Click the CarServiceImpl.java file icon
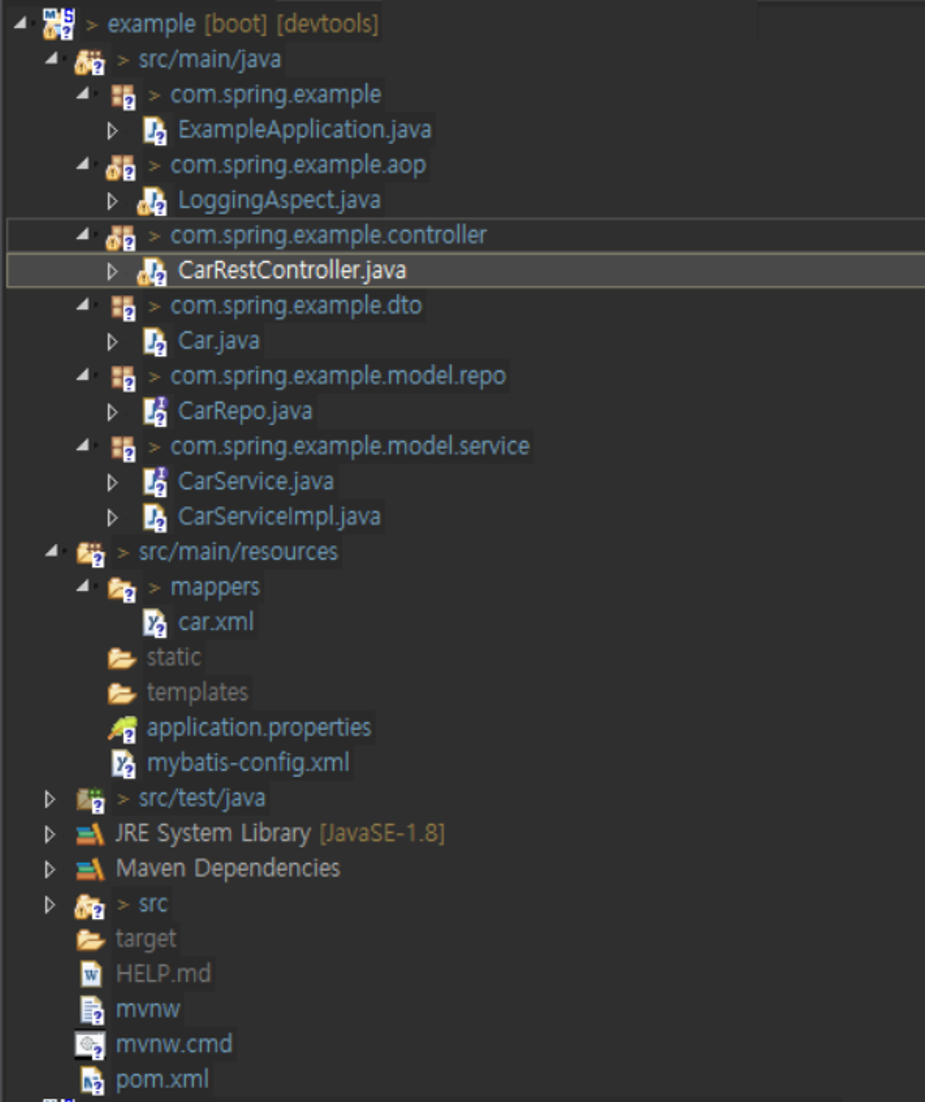Image resolution: width=925 pixels, height=1102 pixels. [x=155, y=518]
